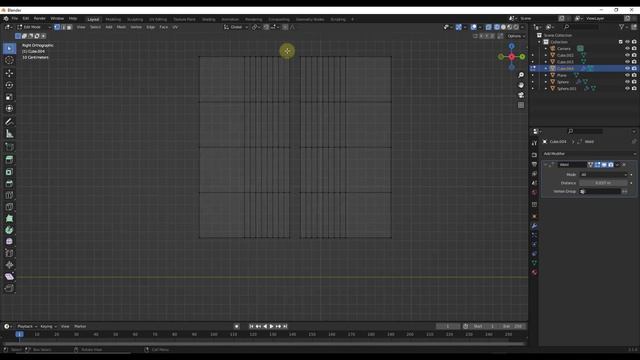Jump to the first frame

[x=251, y=327]
